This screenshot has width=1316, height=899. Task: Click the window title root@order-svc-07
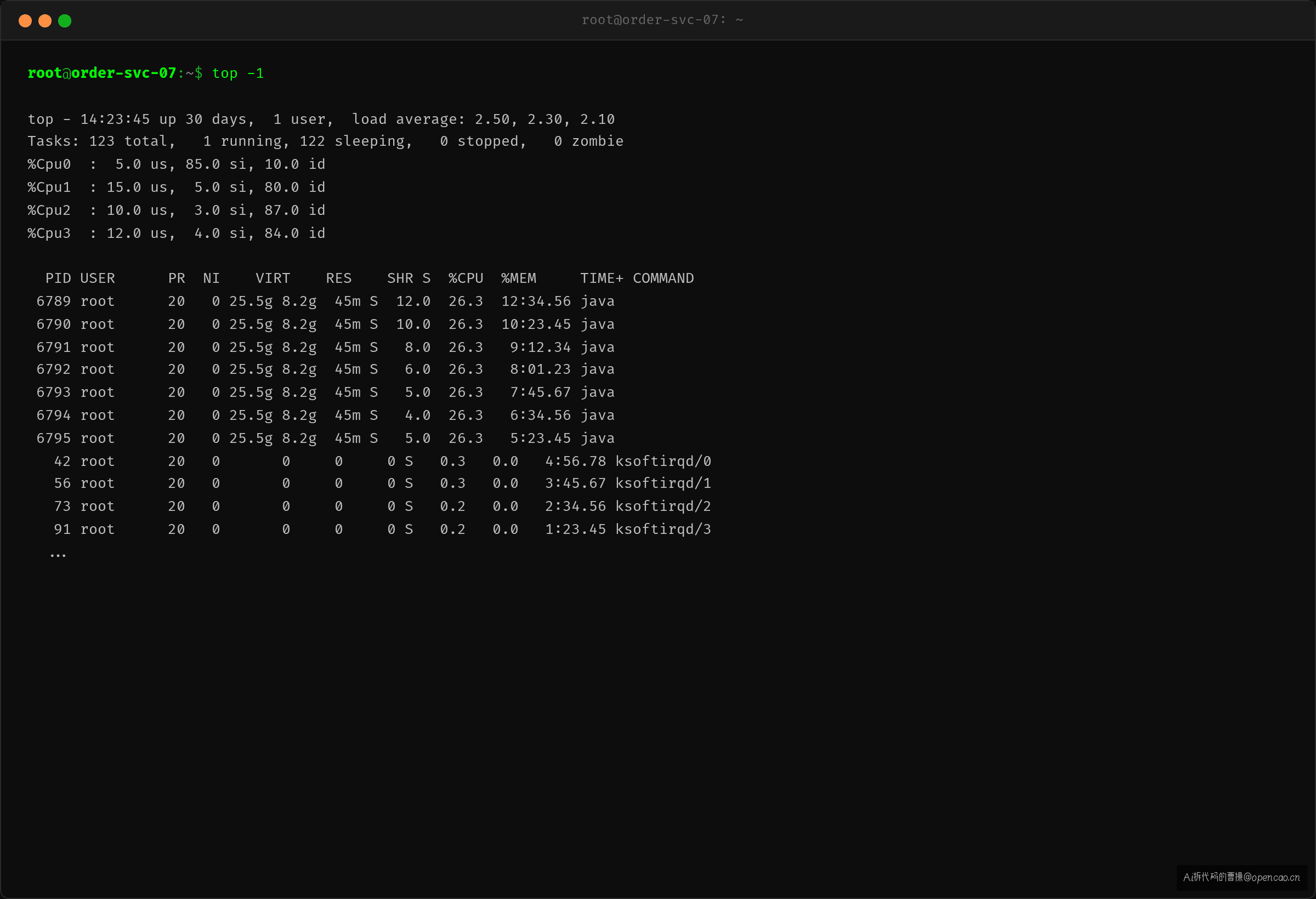[662, 20]
